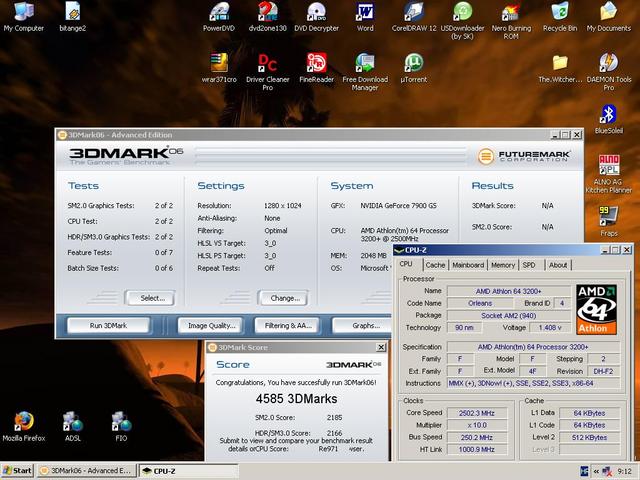Image resolution: width=640 pixels, height=480 pixels.
Task: Launch µTorrent from the desktop
Action: 412,63
